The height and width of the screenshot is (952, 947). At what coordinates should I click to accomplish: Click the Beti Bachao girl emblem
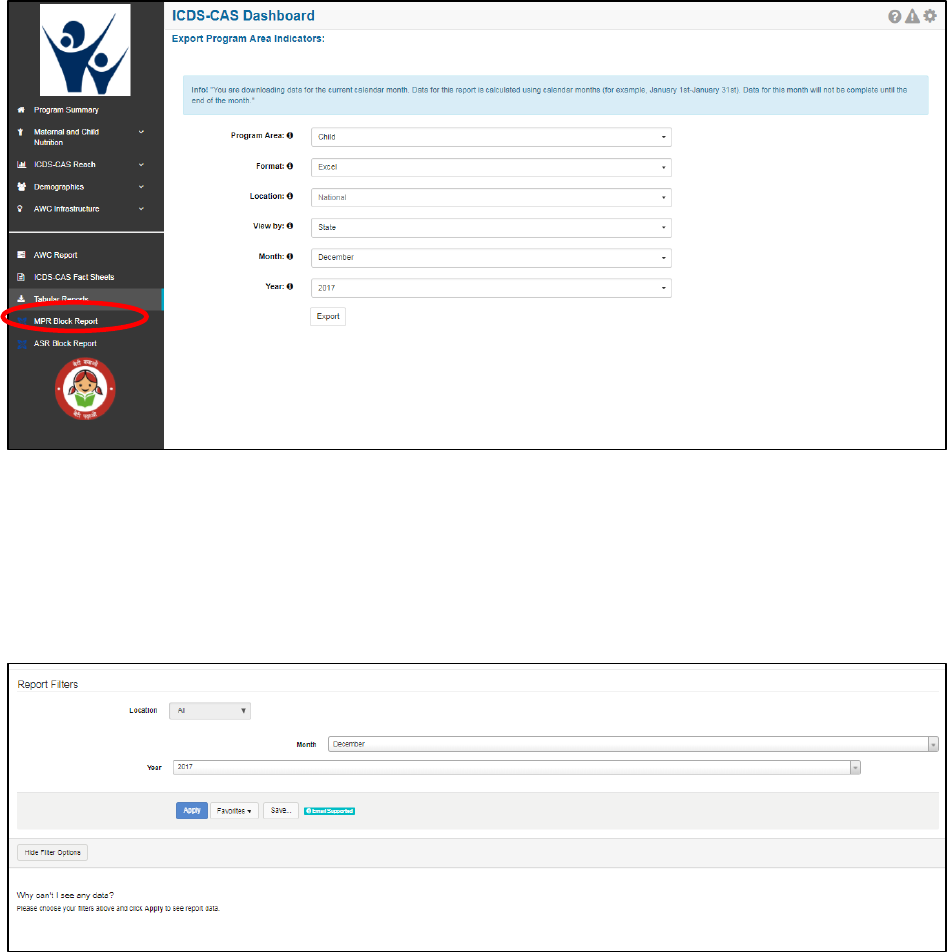(85, 389)
